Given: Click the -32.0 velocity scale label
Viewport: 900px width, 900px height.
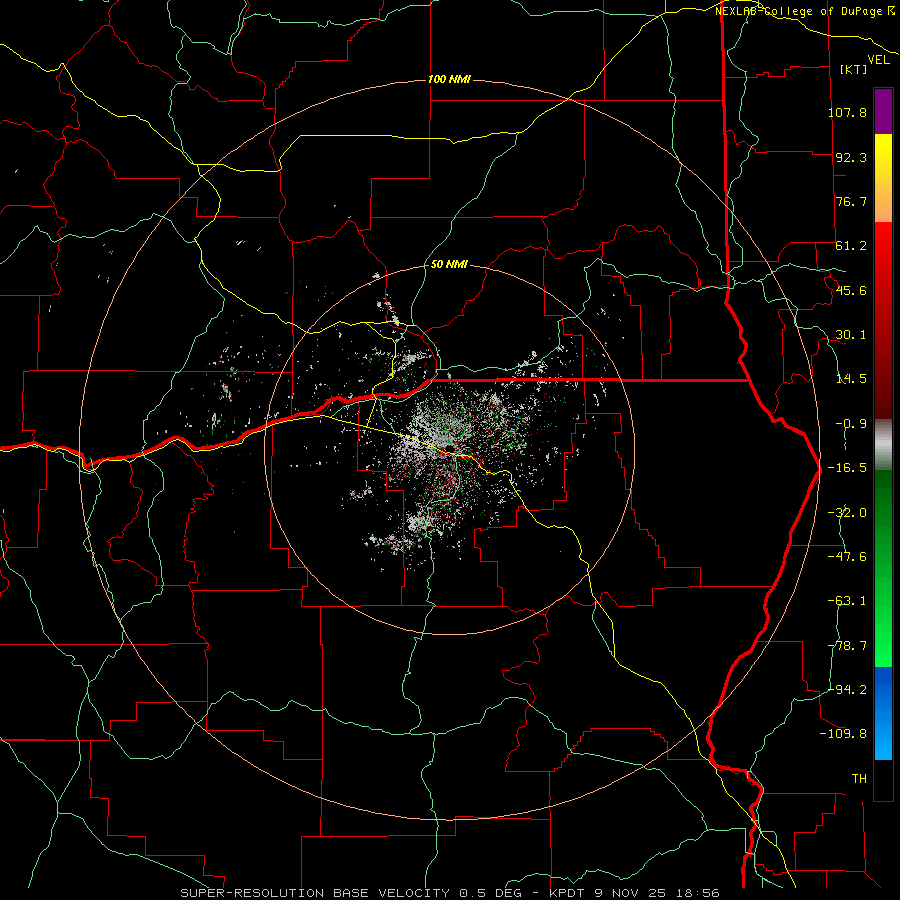Looking at the screenshot, I should (x=847, y=513).
